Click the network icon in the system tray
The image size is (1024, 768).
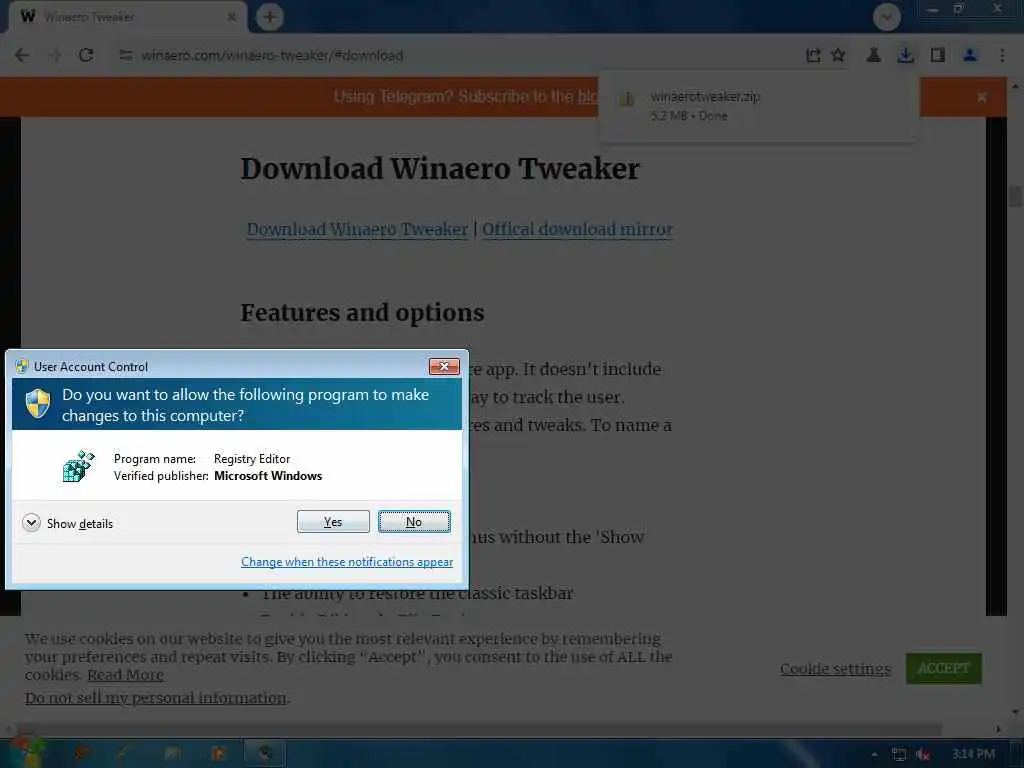coord(899,755)
